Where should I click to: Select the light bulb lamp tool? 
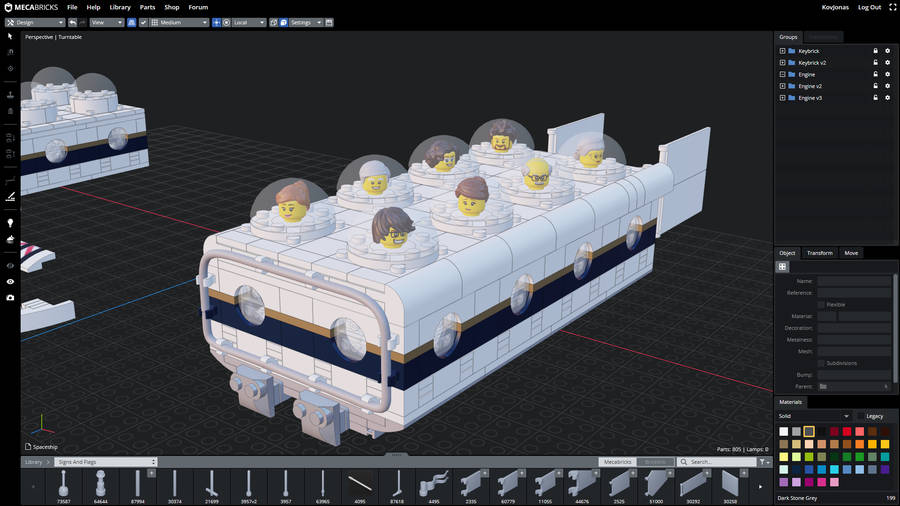(10, 223)
